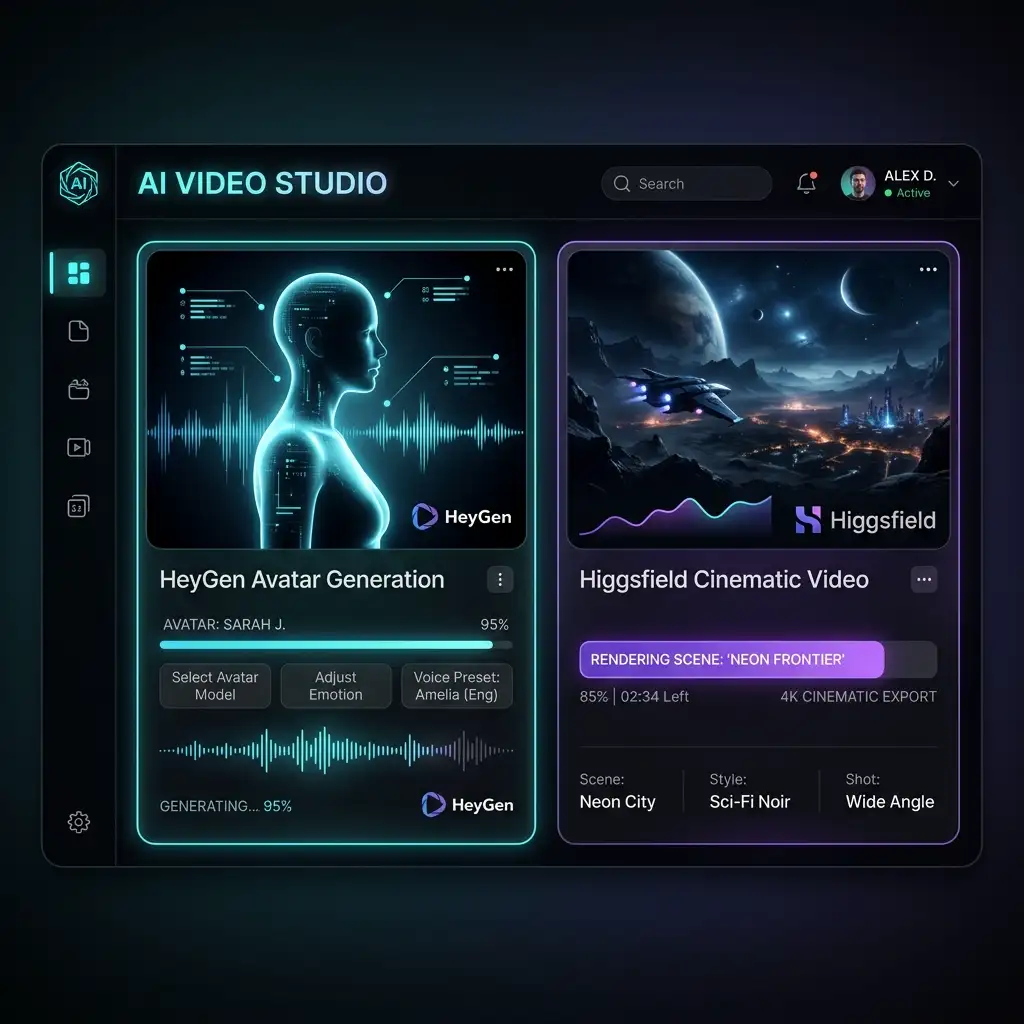Viewport: 1024px width, 1024px height.
Task: Select the Scene value Neon City
Action: pos(617,802)
